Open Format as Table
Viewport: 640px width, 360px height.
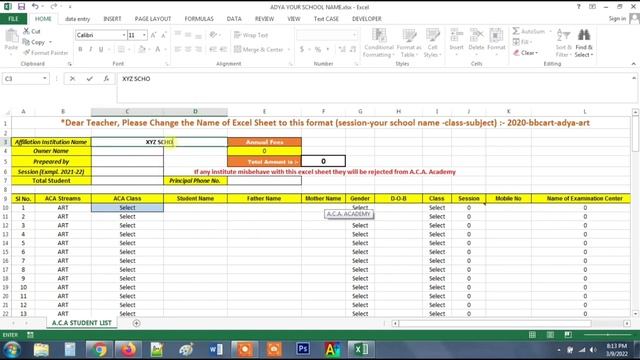pos(409,42)
